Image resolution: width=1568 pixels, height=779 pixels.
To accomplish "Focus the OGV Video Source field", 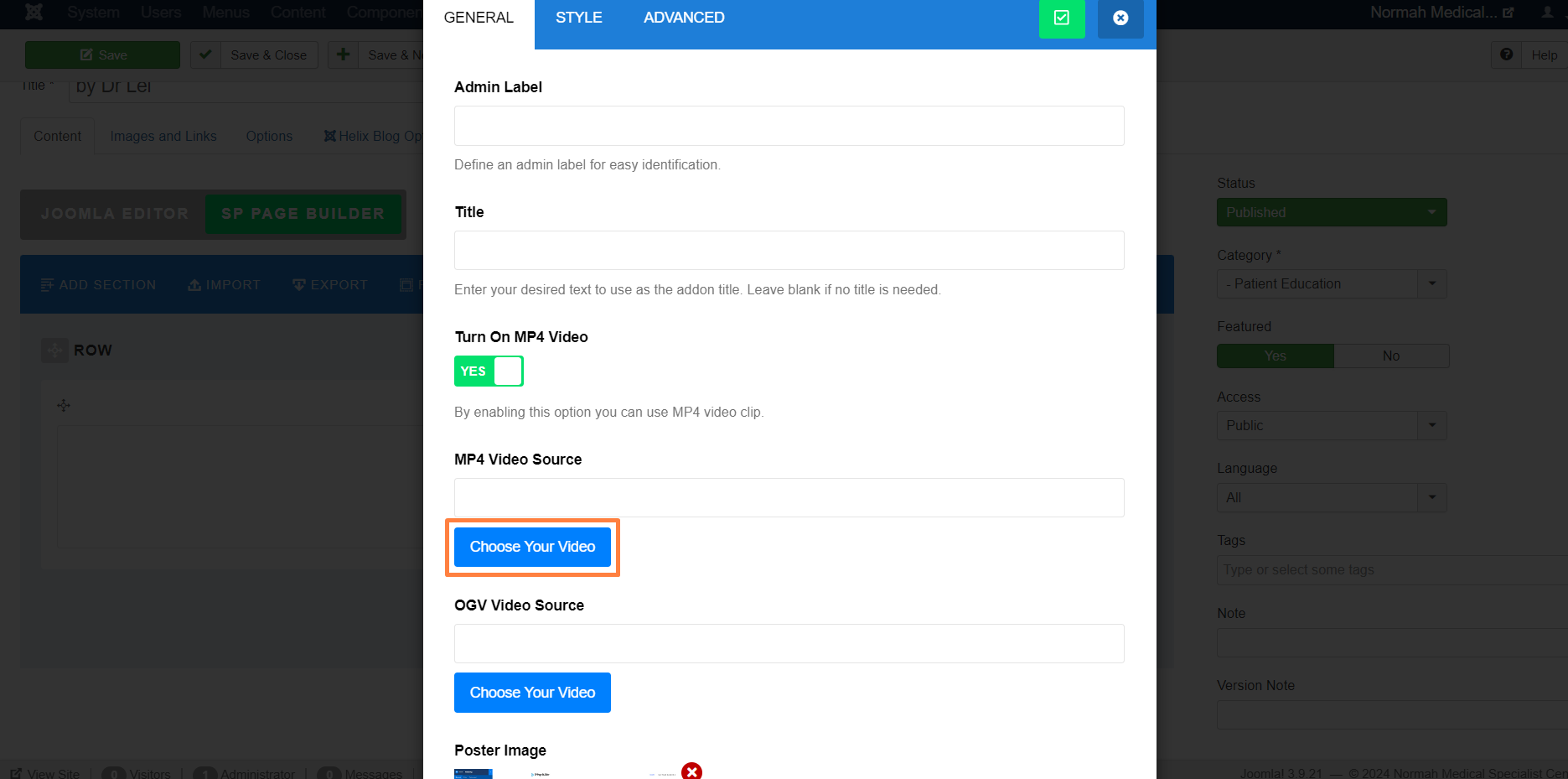I will pyautogui.click(x=789, y=644).
